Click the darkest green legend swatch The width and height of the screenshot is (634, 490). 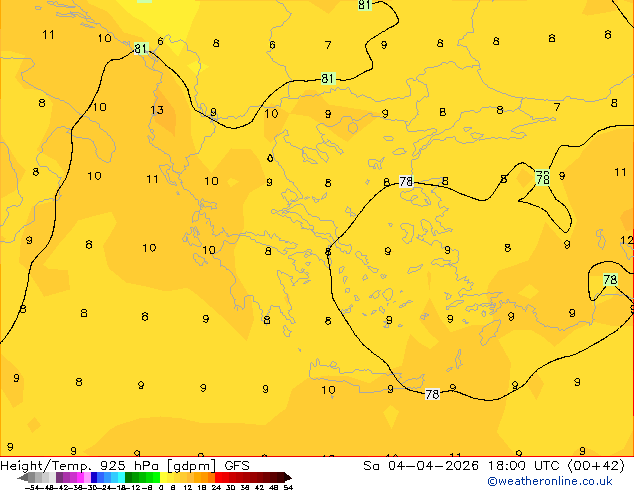[128, 477]
